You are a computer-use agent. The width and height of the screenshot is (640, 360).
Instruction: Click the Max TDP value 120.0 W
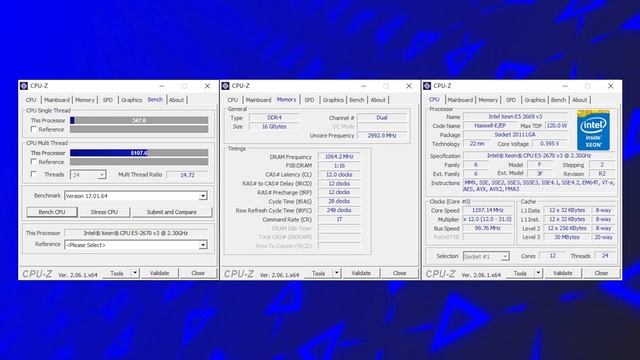557,126
